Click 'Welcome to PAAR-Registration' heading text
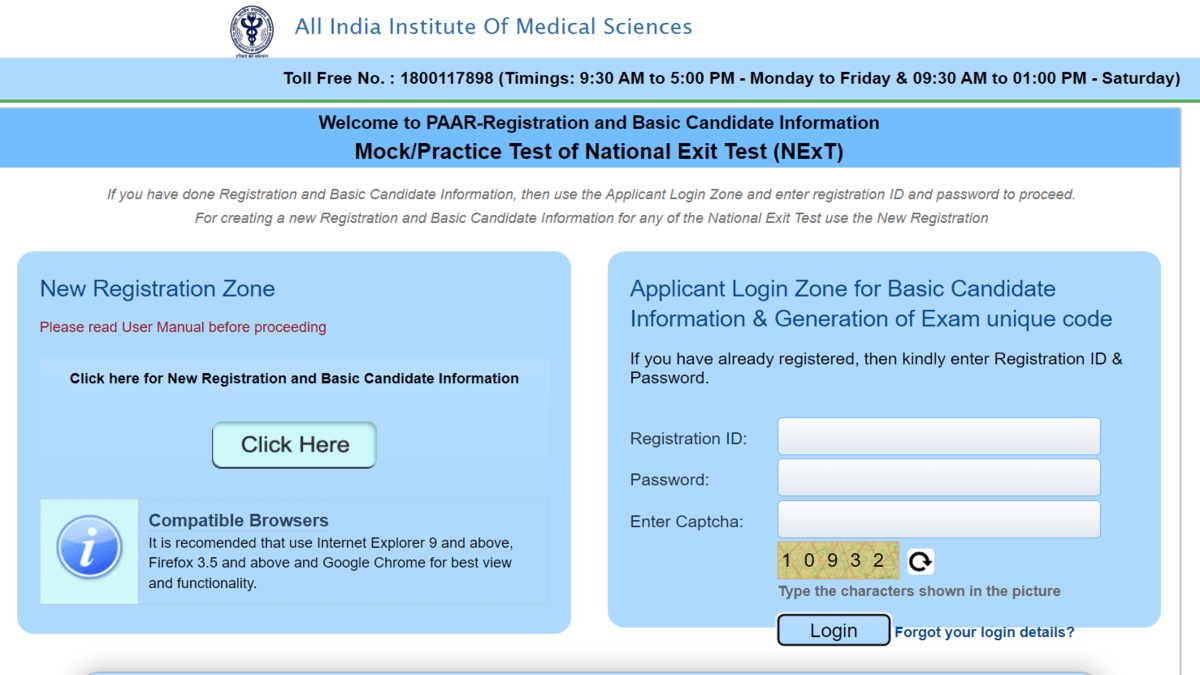 point(599,123)
